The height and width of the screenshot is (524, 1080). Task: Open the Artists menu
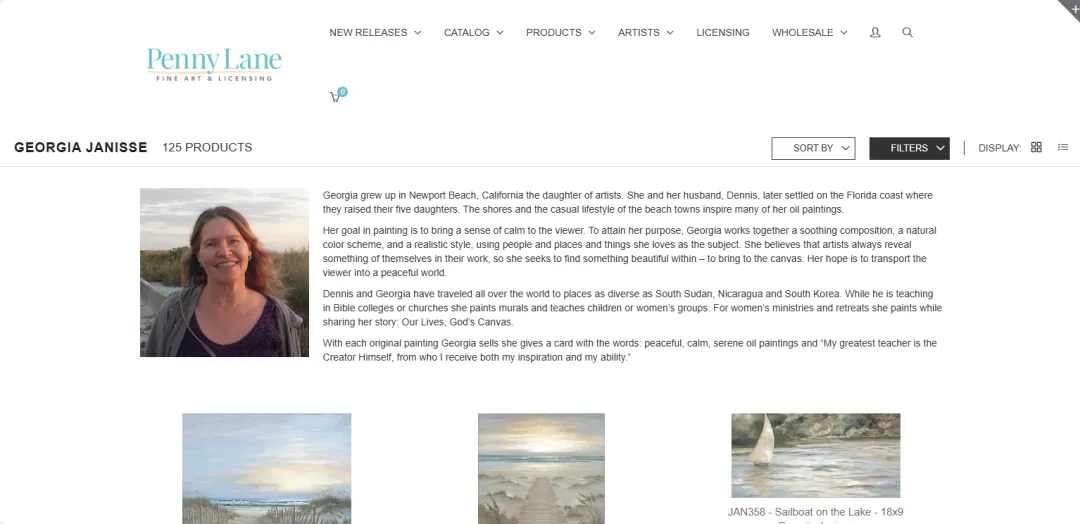(x=645, y=32)
